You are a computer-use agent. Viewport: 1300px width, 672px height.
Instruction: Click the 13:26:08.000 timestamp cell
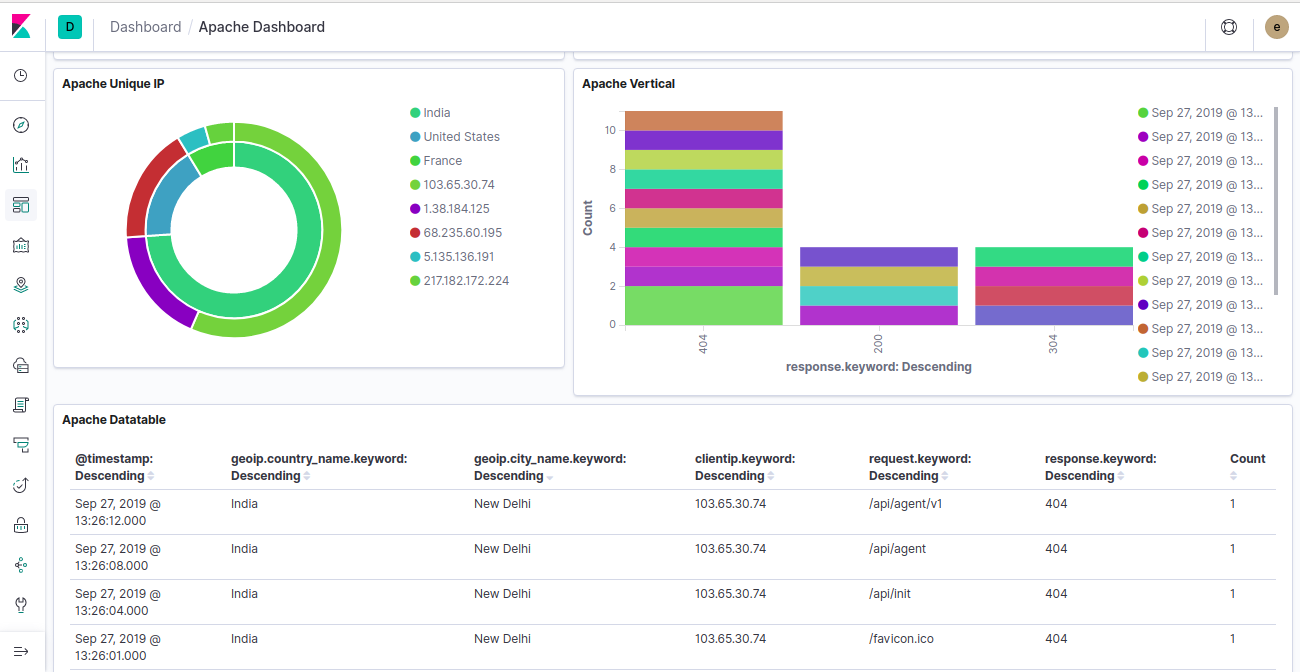pyautogui.click(x=117, y=557)
